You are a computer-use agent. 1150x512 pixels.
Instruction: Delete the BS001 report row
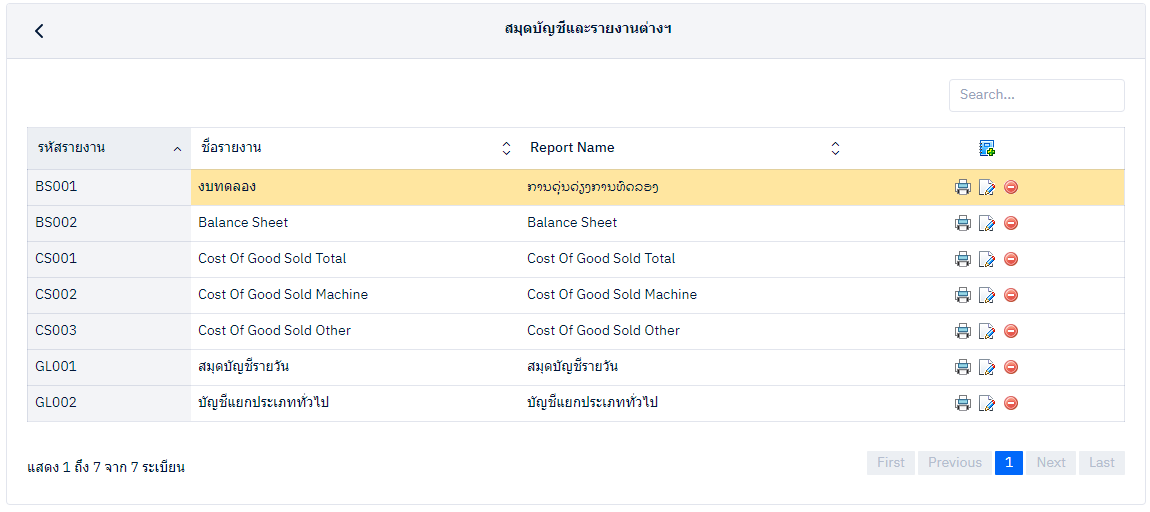[1011, 187]
